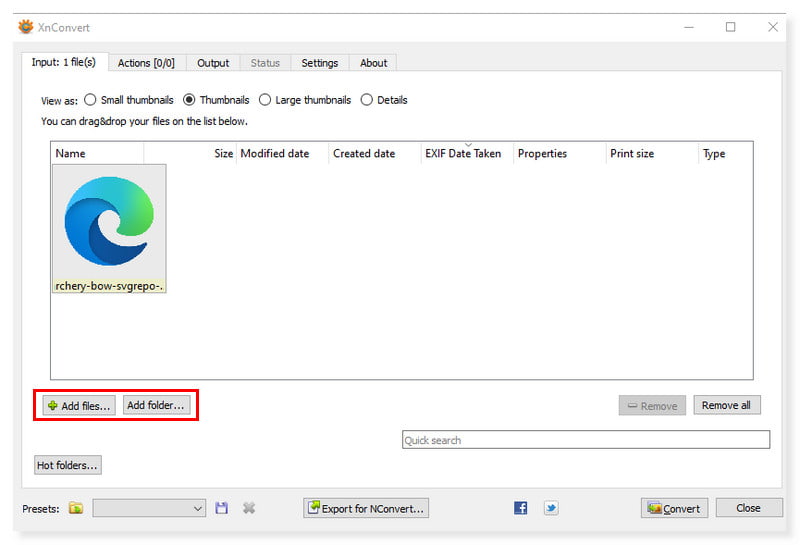Viewport: 800px width, 545px height.
Task: Click the save preset floppy disk icon
Action: tap(221, 508)
